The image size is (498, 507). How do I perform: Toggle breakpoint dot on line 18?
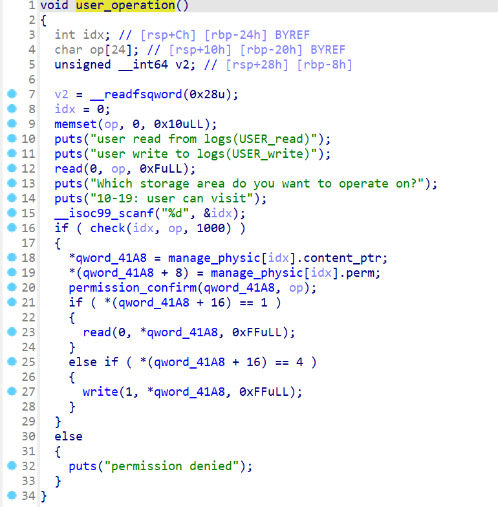12,257
